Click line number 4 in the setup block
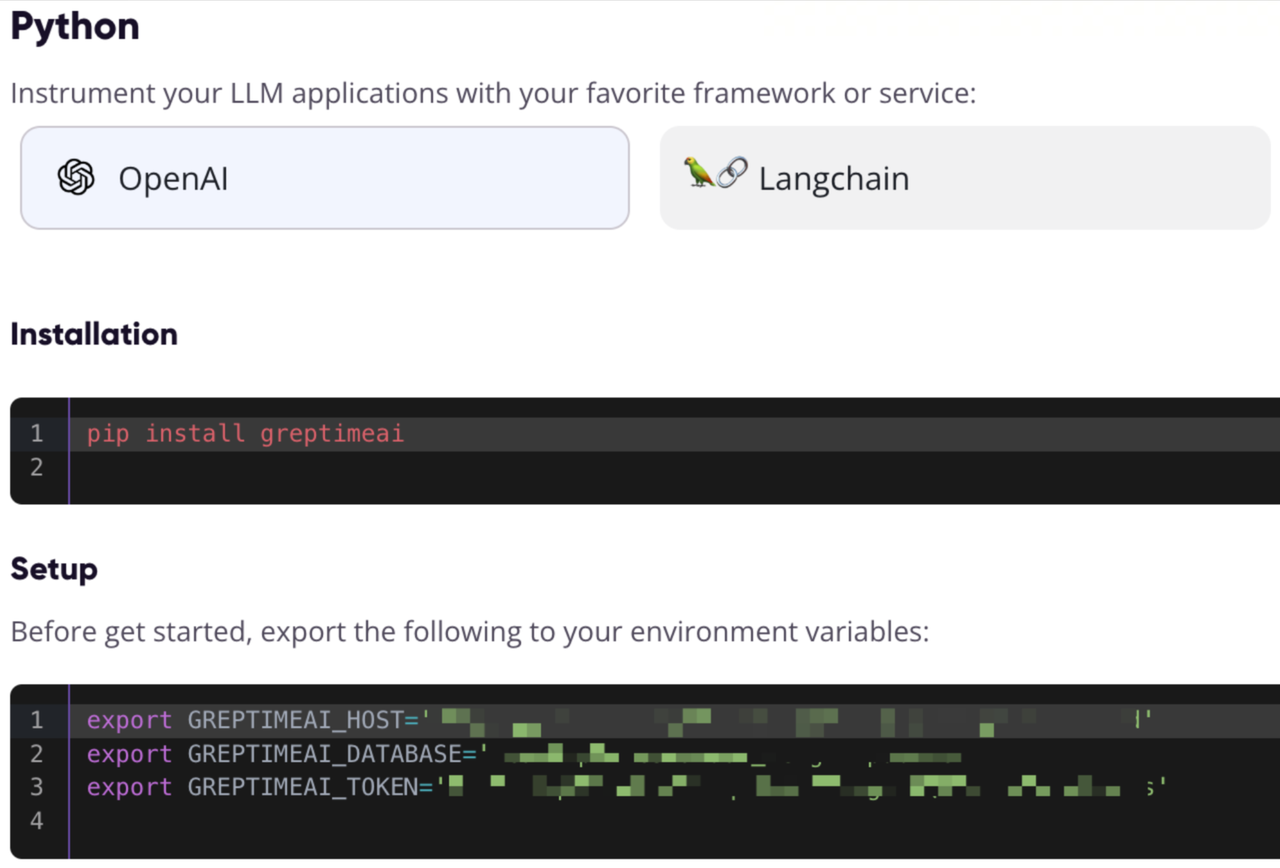The height and width of the screenshot is (868, 1280). 37,820
